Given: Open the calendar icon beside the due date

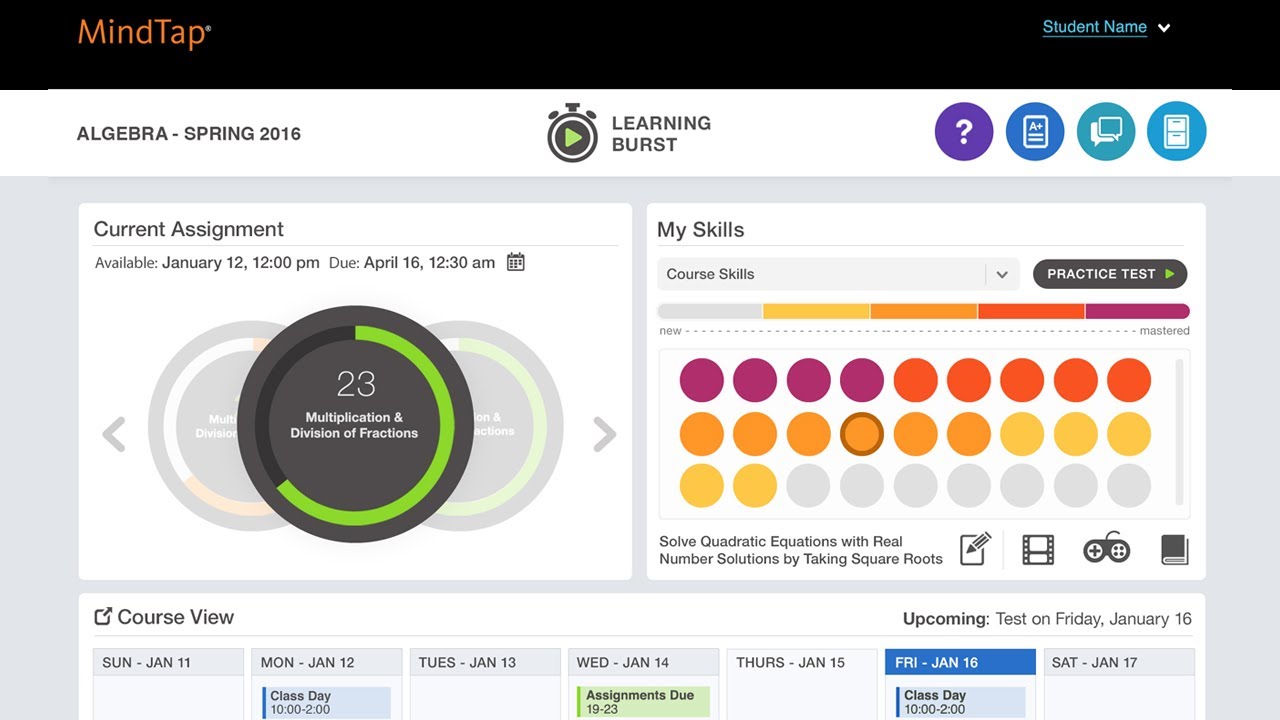Looking at the screenshot, I should 516,262.
